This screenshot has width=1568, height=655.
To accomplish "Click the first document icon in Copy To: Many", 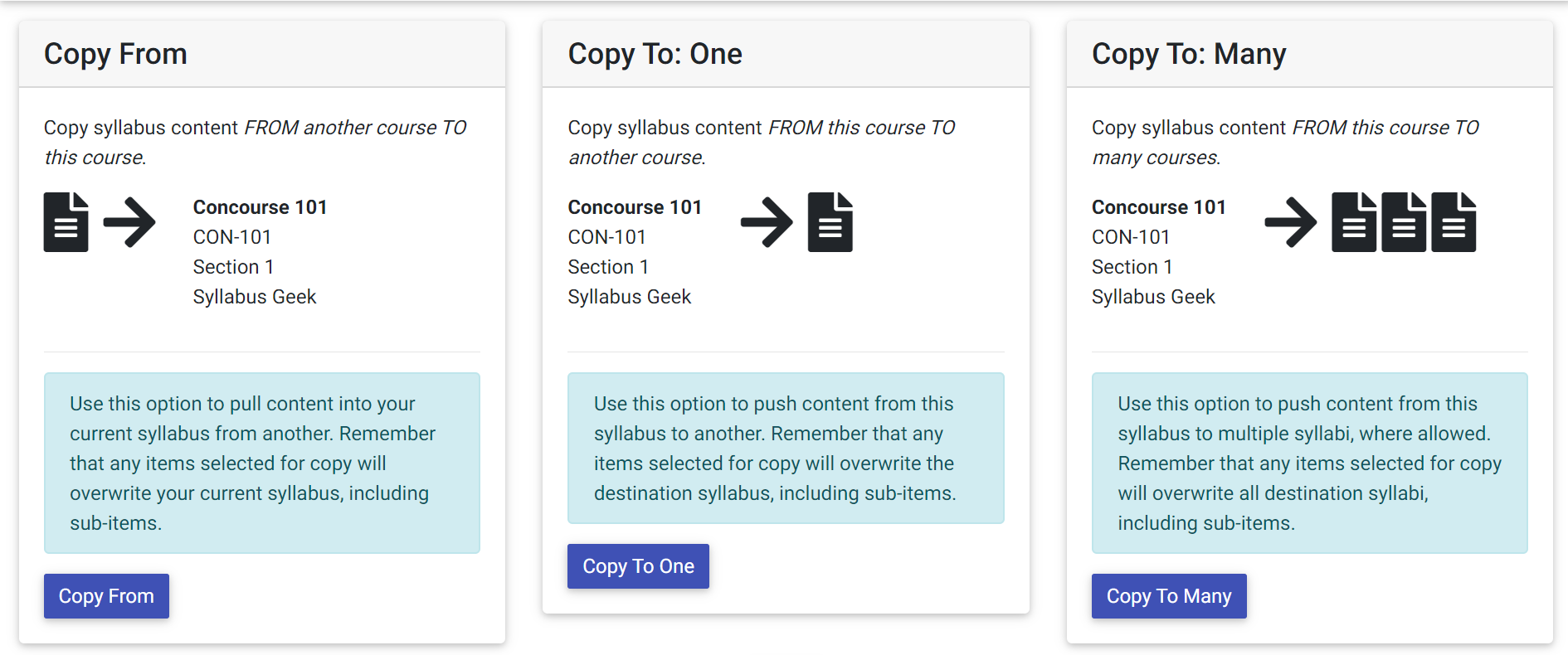I will 1354,222.
